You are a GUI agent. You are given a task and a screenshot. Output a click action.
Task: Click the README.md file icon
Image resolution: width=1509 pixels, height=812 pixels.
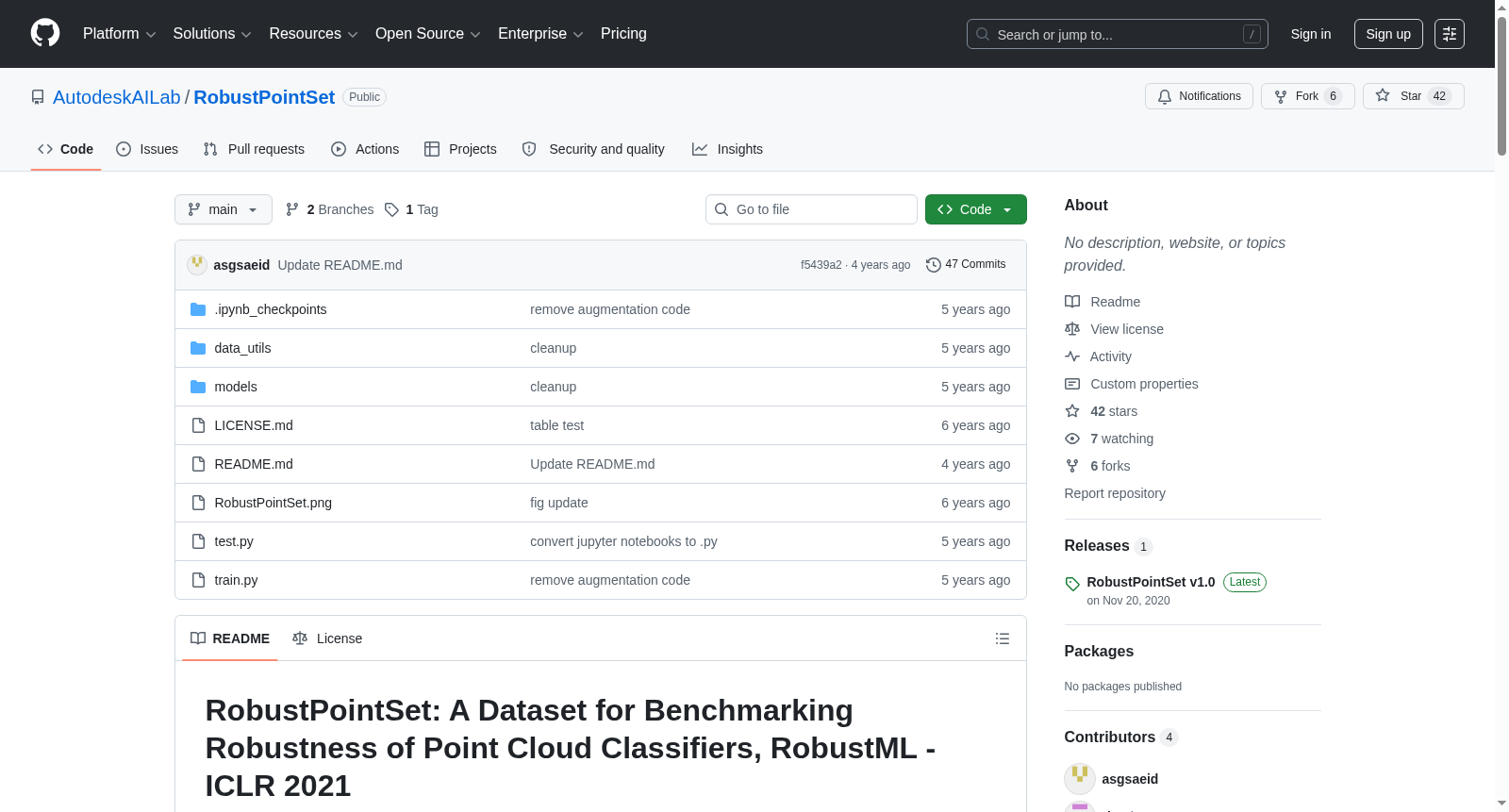point(198,464)
